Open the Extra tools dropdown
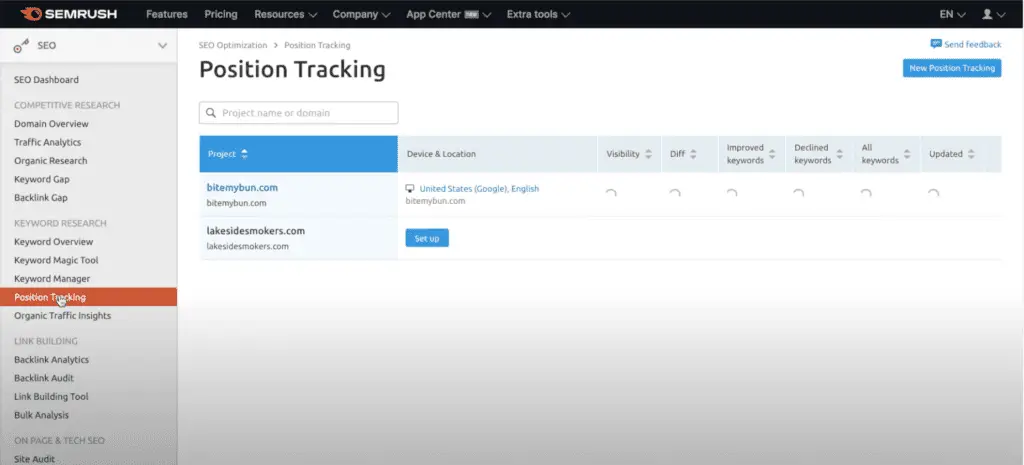The width and height of the screenshot is (1024, 465). 538,14
